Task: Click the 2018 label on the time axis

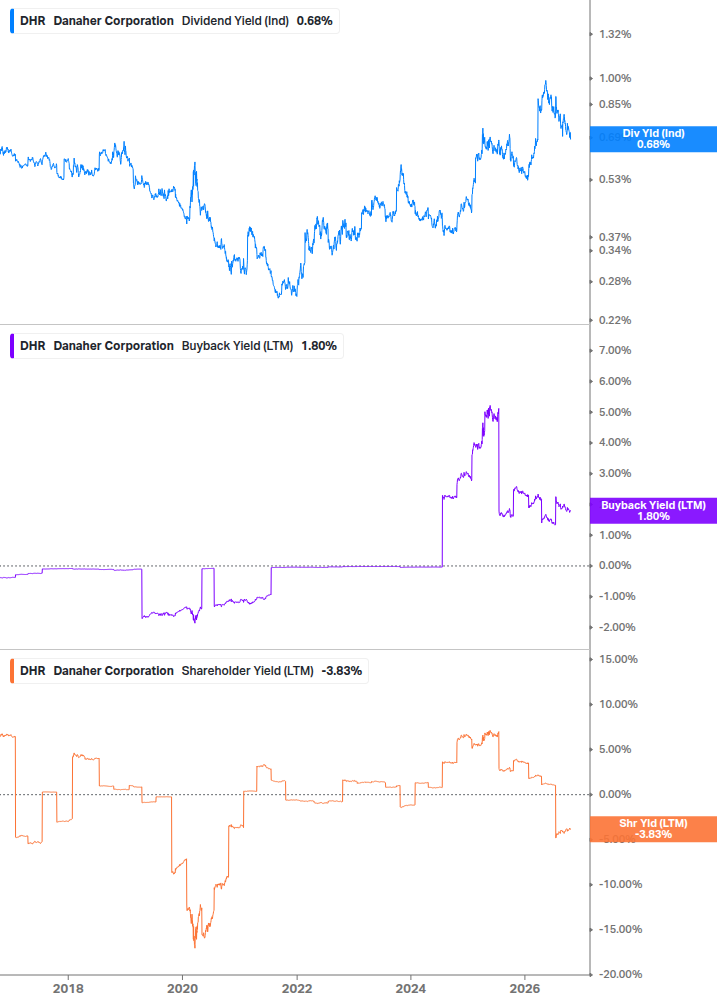Action: click(68, 988)
